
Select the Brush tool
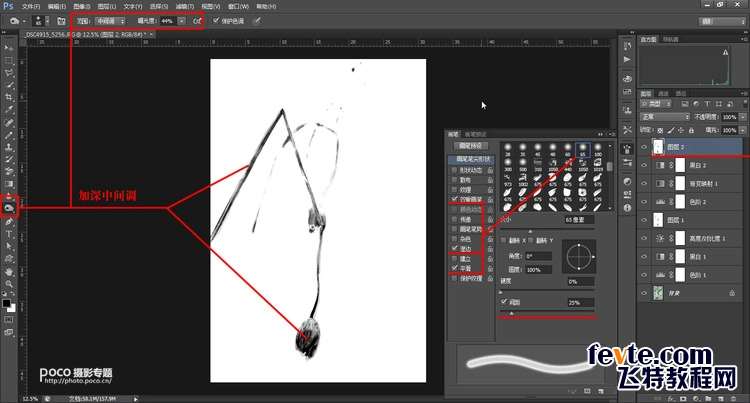click(x=9, y=135)
